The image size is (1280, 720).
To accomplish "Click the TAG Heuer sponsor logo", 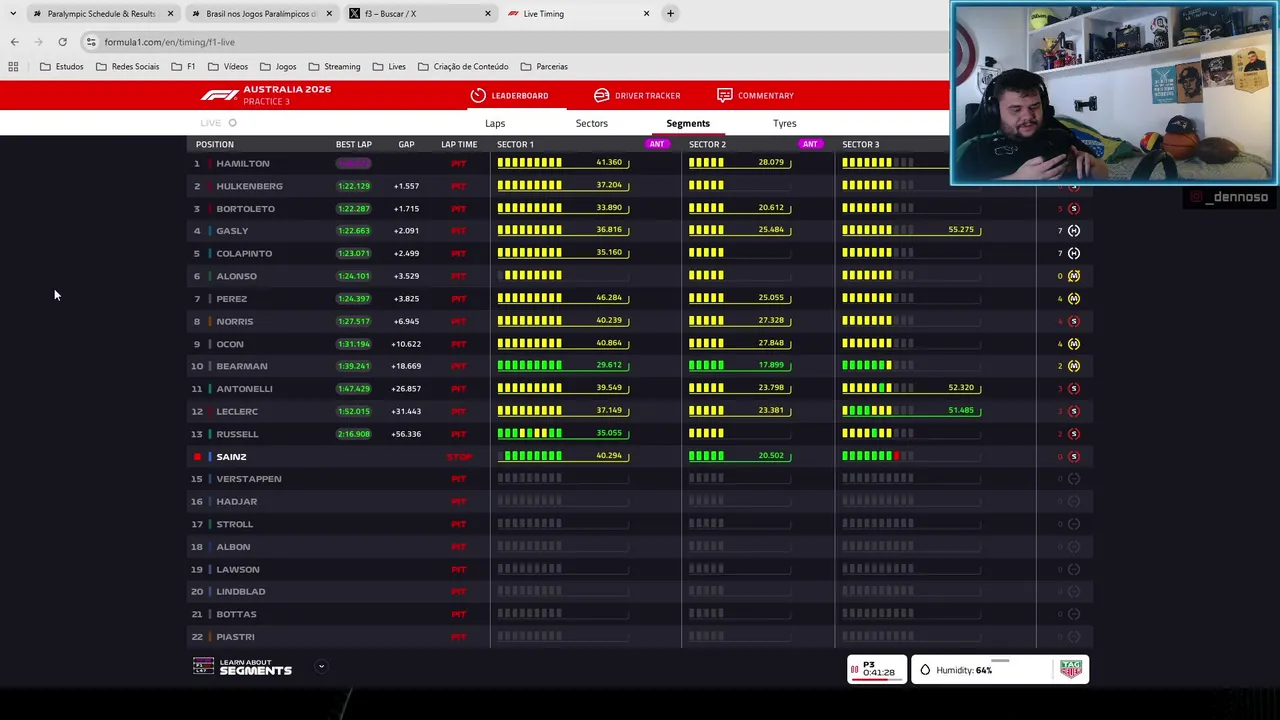I will (1071, 669).
